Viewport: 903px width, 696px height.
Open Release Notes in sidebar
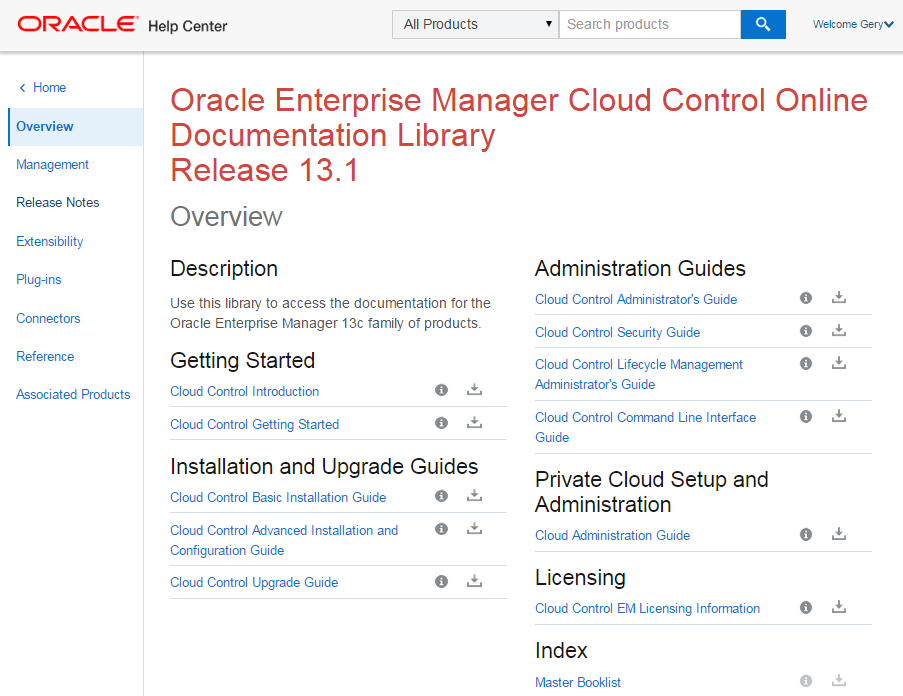[x=58, y=203]
